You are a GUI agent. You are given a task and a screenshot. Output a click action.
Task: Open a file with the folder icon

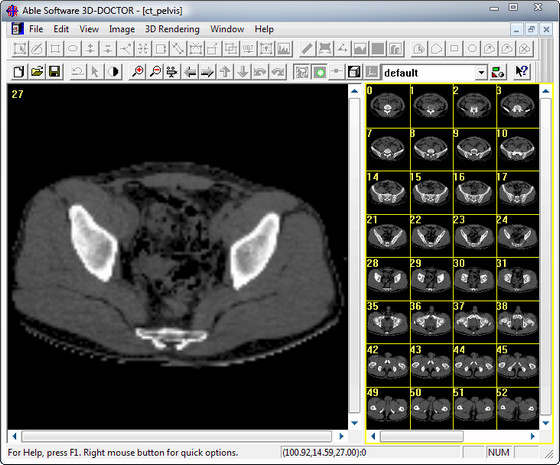tap(37, 72)
